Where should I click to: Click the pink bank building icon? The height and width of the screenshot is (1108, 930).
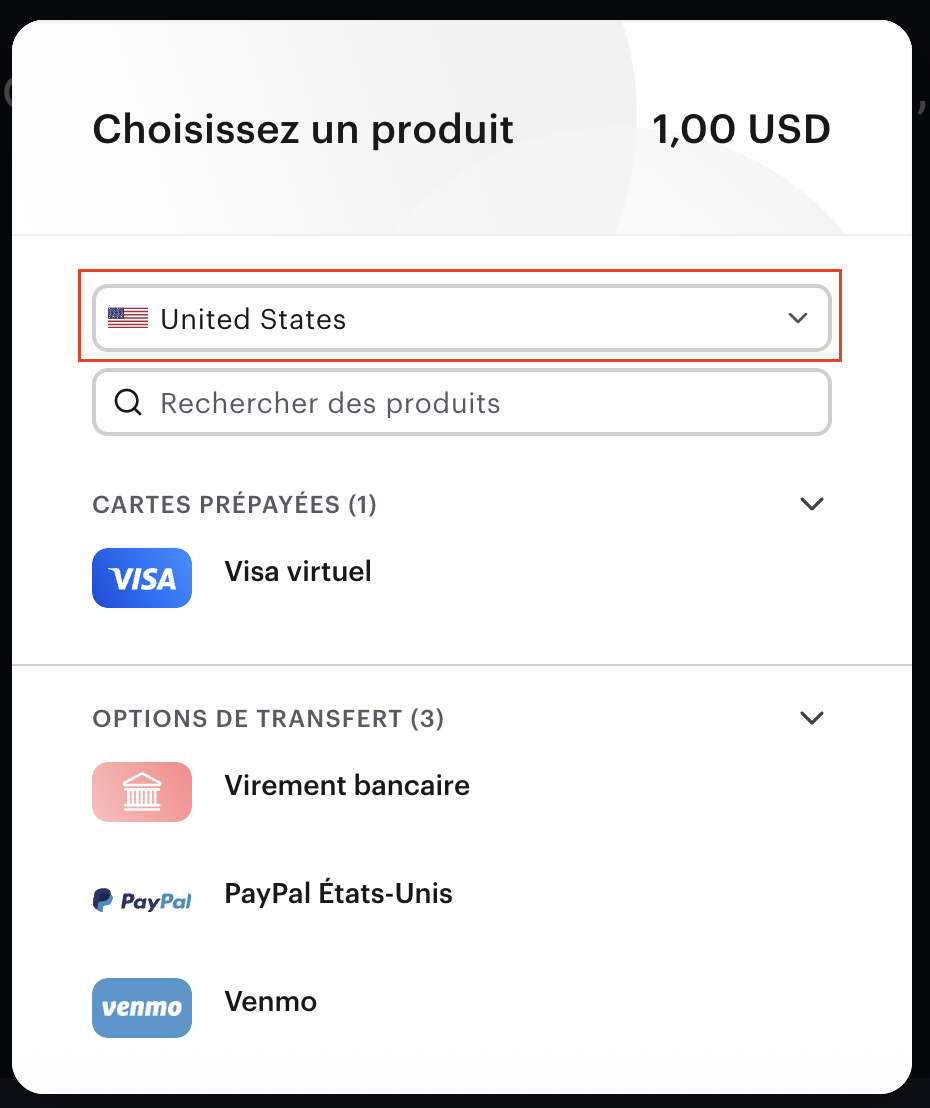click(142, 792)
